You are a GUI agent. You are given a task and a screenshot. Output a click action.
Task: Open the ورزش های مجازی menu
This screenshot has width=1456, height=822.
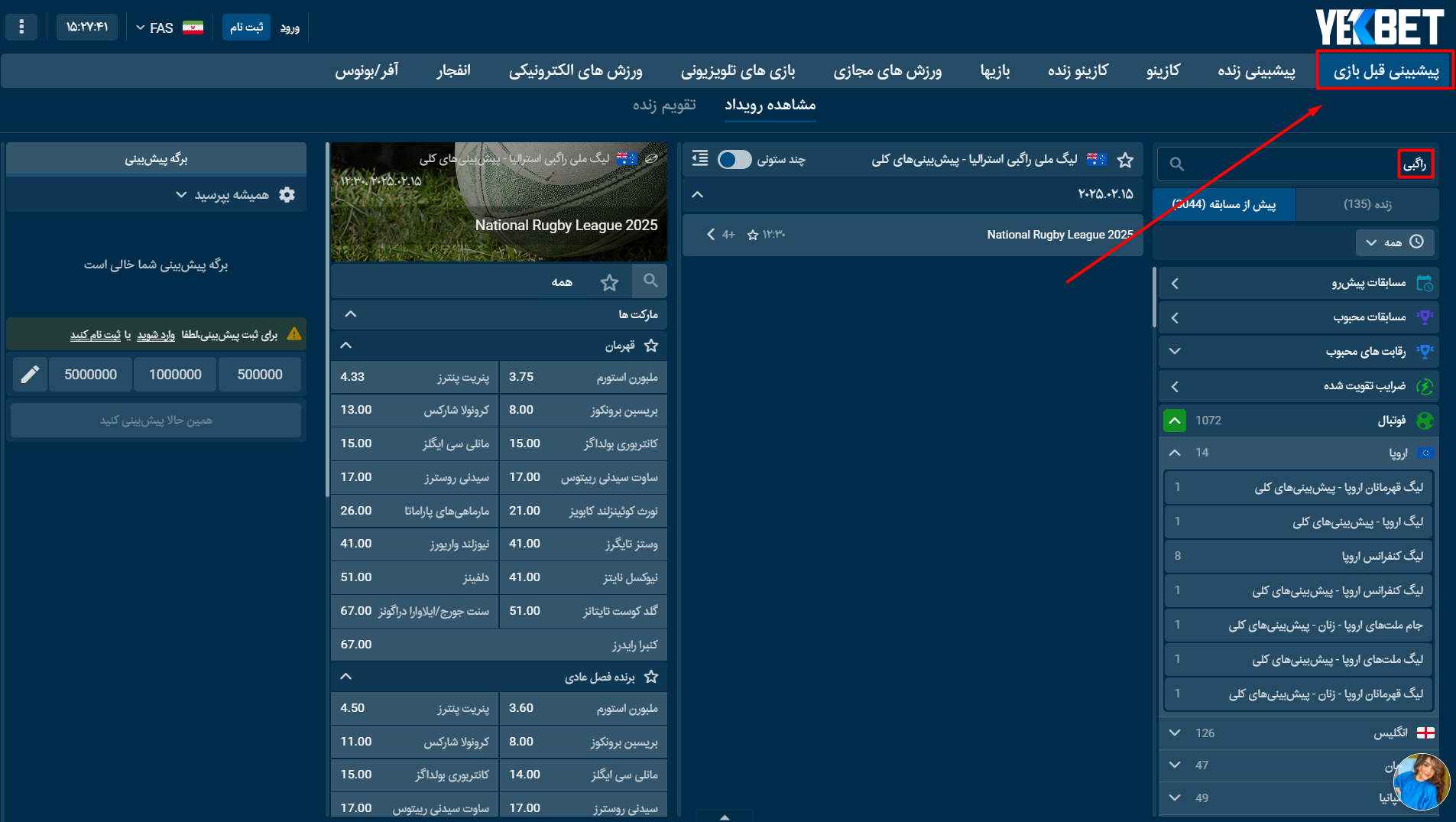pyautogui.click(x=887, y=71)
